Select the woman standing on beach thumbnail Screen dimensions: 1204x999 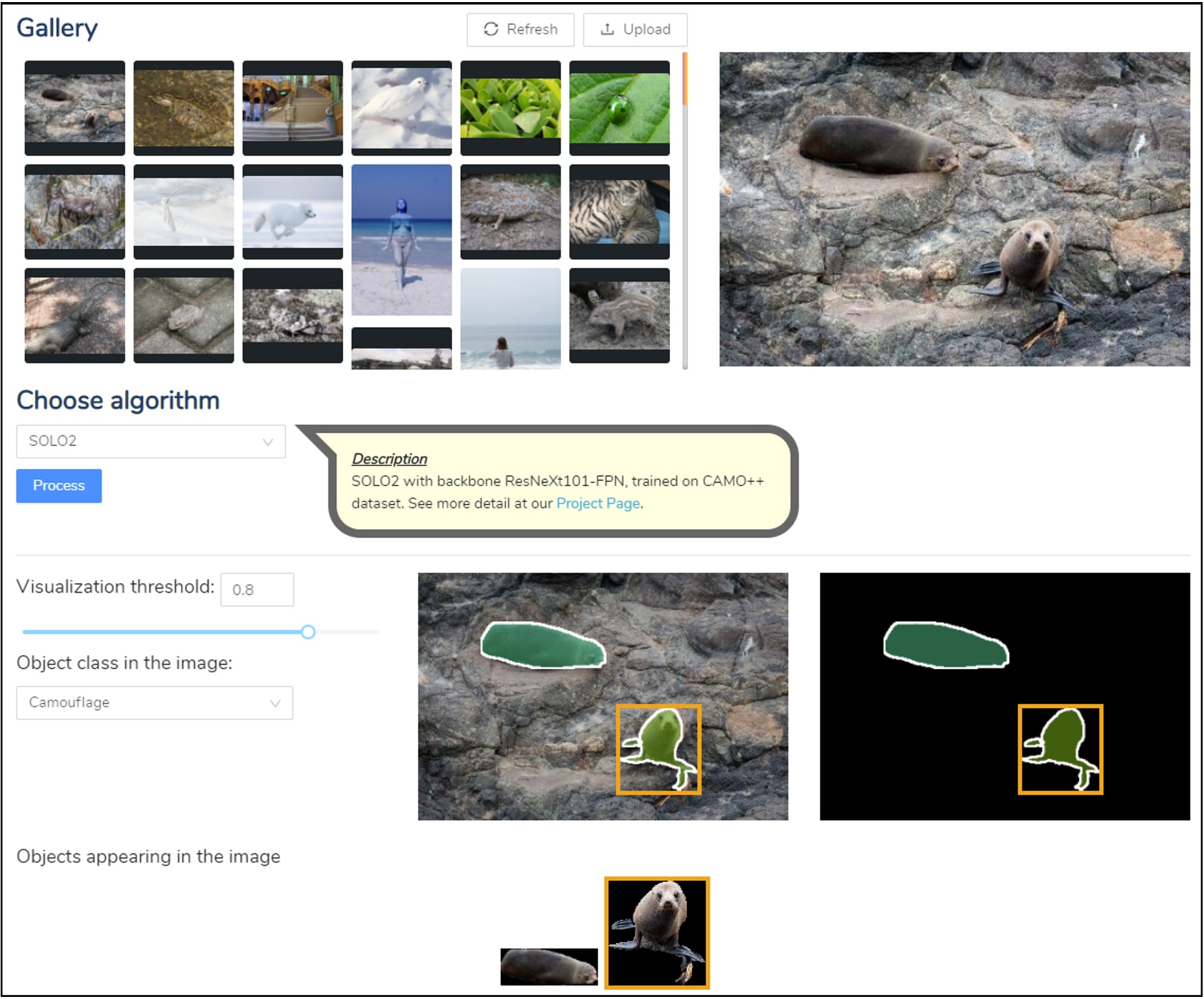click(x=401, y=241)
